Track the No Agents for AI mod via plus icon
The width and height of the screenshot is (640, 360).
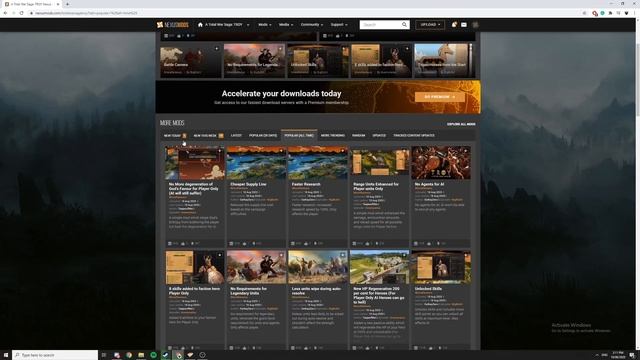point(466,151)
